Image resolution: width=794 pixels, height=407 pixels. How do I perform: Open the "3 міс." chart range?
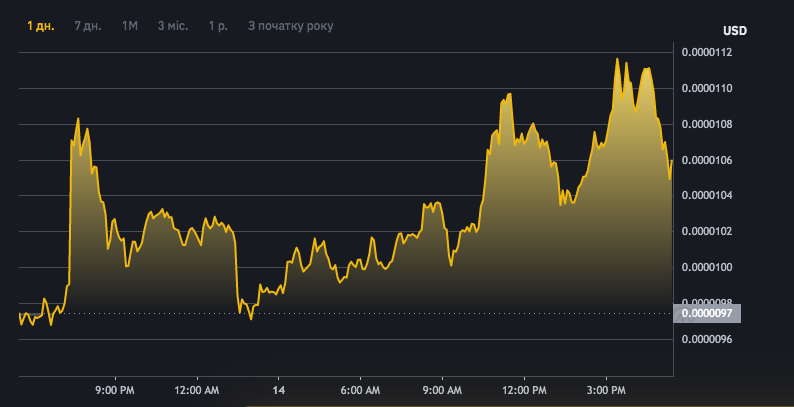[173, 25]
